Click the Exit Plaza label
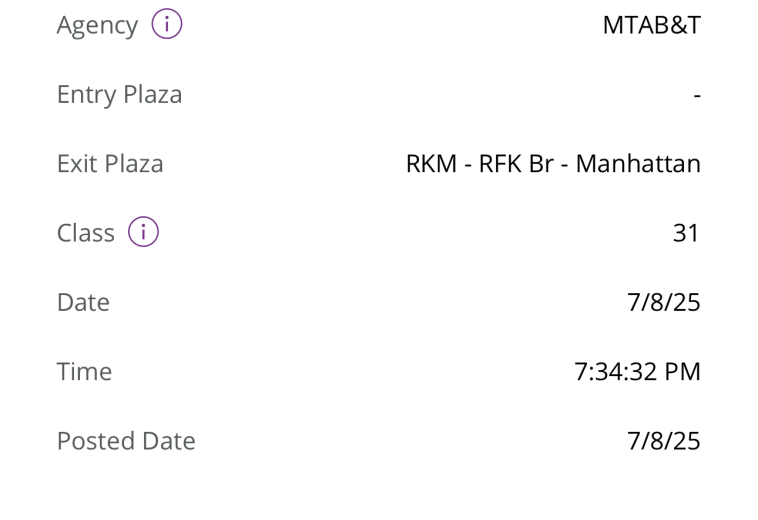The image size is (758, 520). 110,164
